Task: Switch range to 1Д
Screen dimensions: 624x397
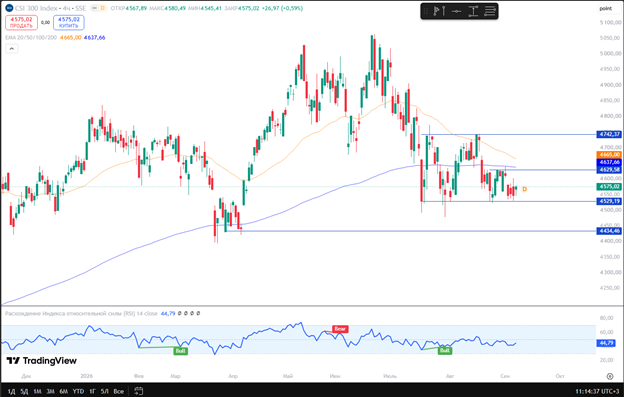Action: (x=12, y=391)
